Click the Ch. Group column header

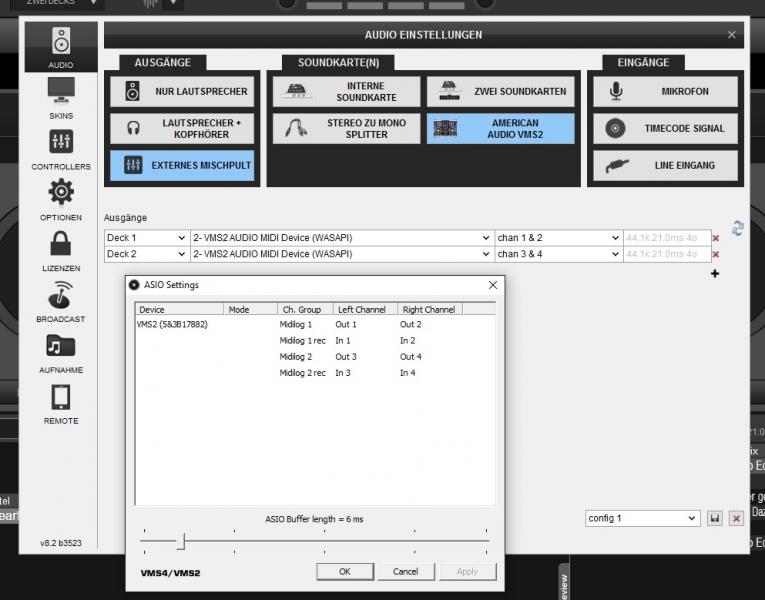(x=305, y=309)
